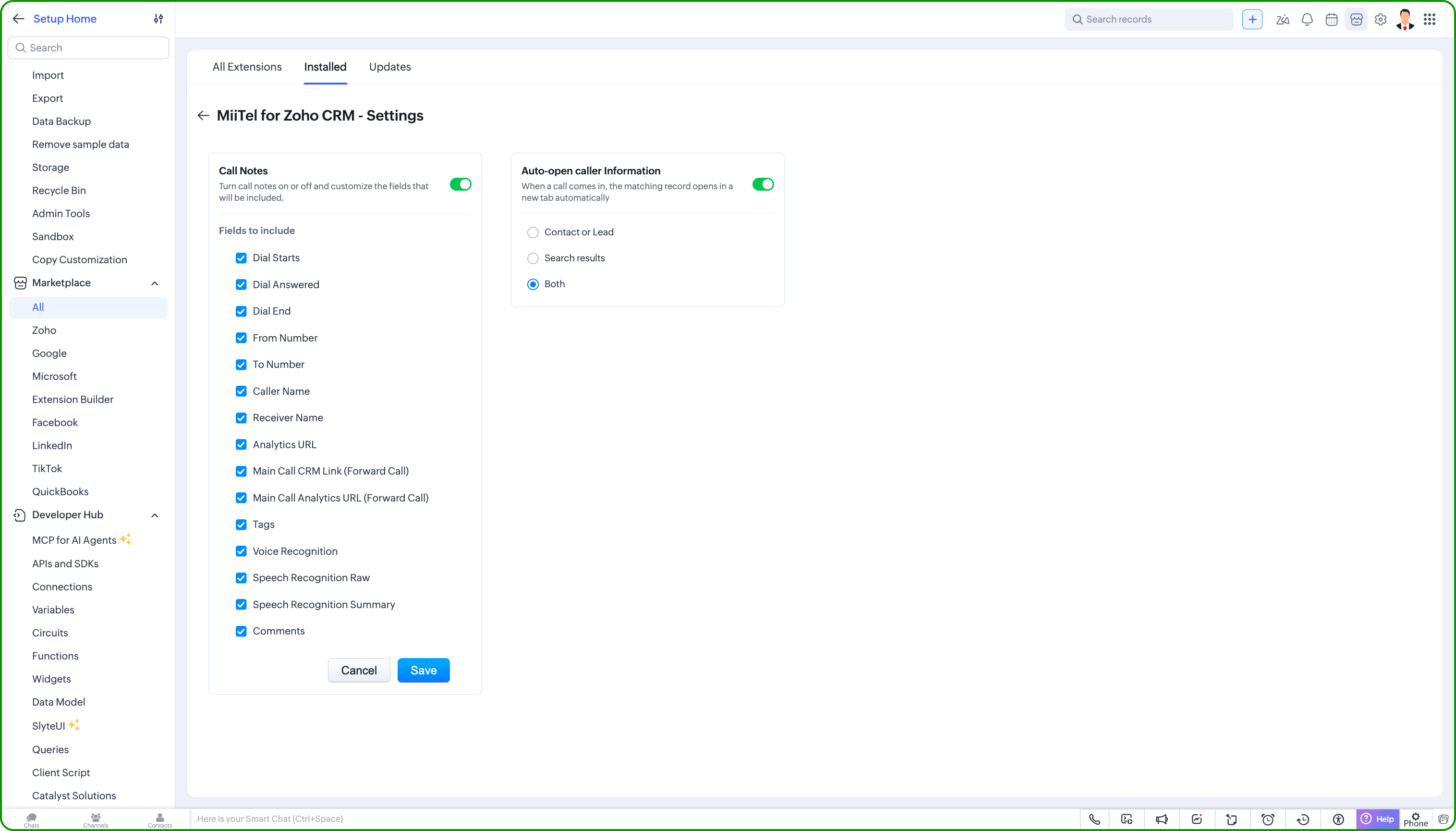The width and height of the screenshot is (1456, 831).
Task: Uncheck Main Call CRM Link (Forward Call)
Action: 242,471
